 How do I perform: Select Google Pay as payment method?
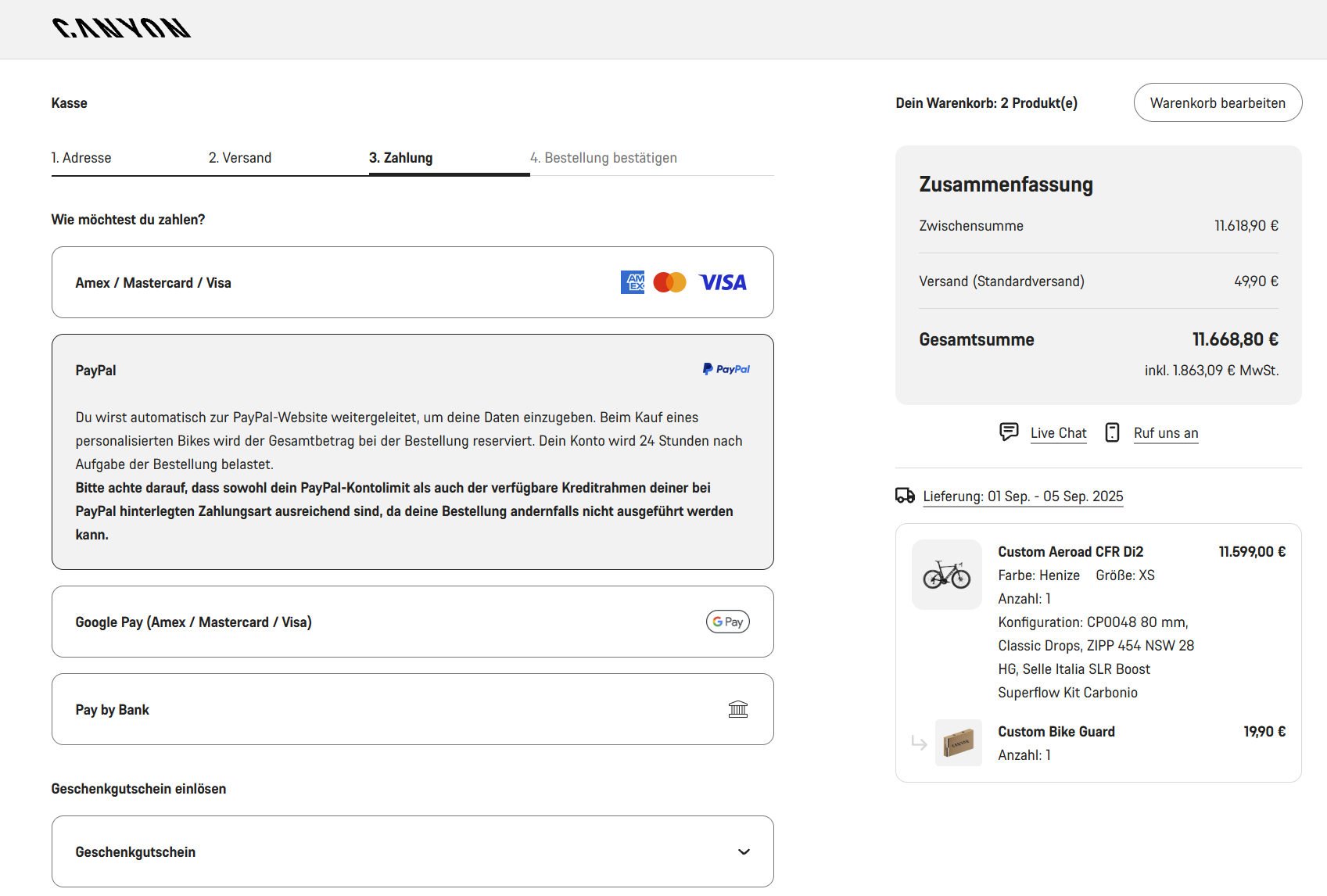(313, 622)
